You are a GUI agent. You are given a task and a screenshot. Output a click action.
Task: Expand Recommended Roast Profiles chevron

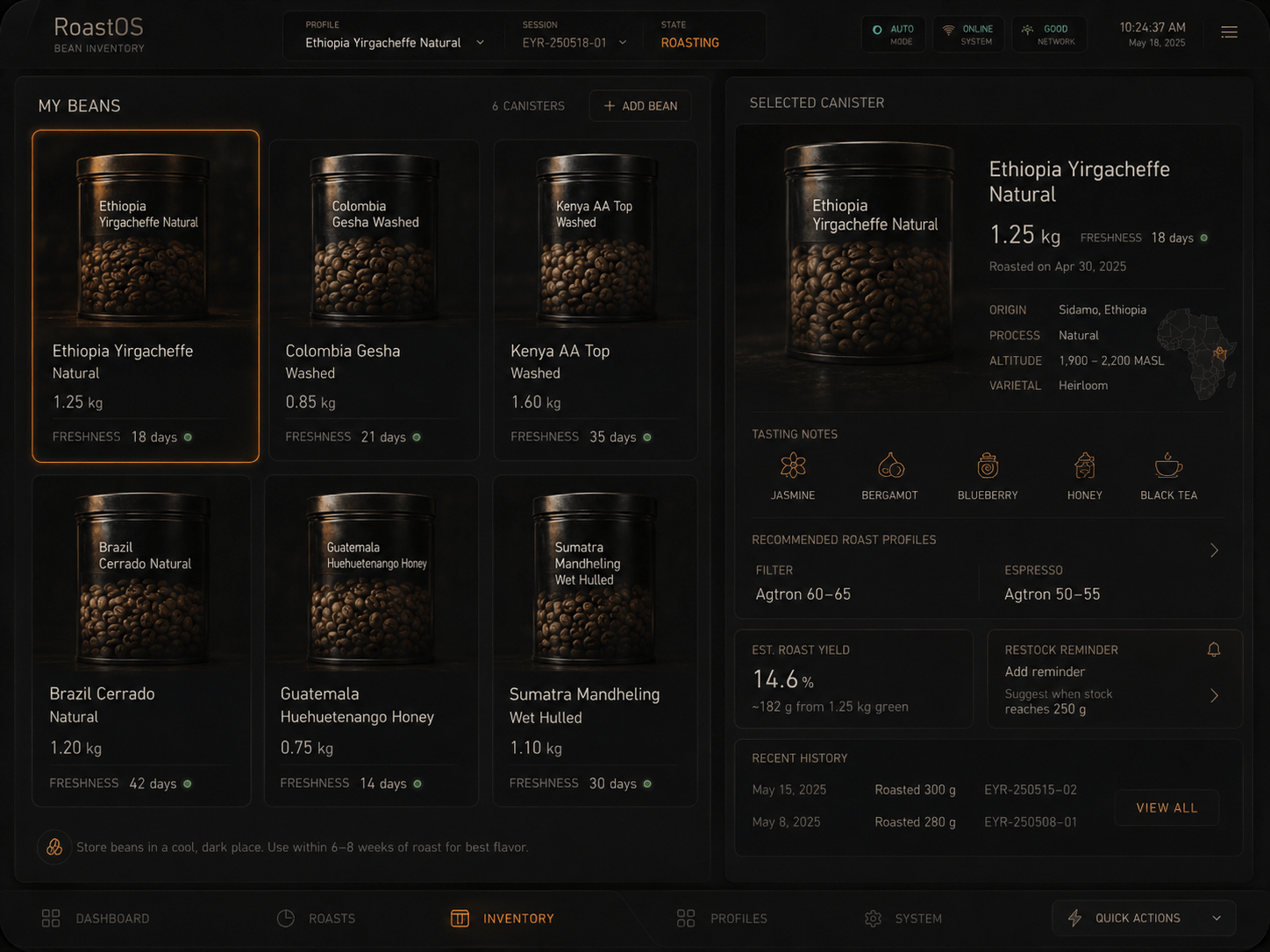point(1214,551)
